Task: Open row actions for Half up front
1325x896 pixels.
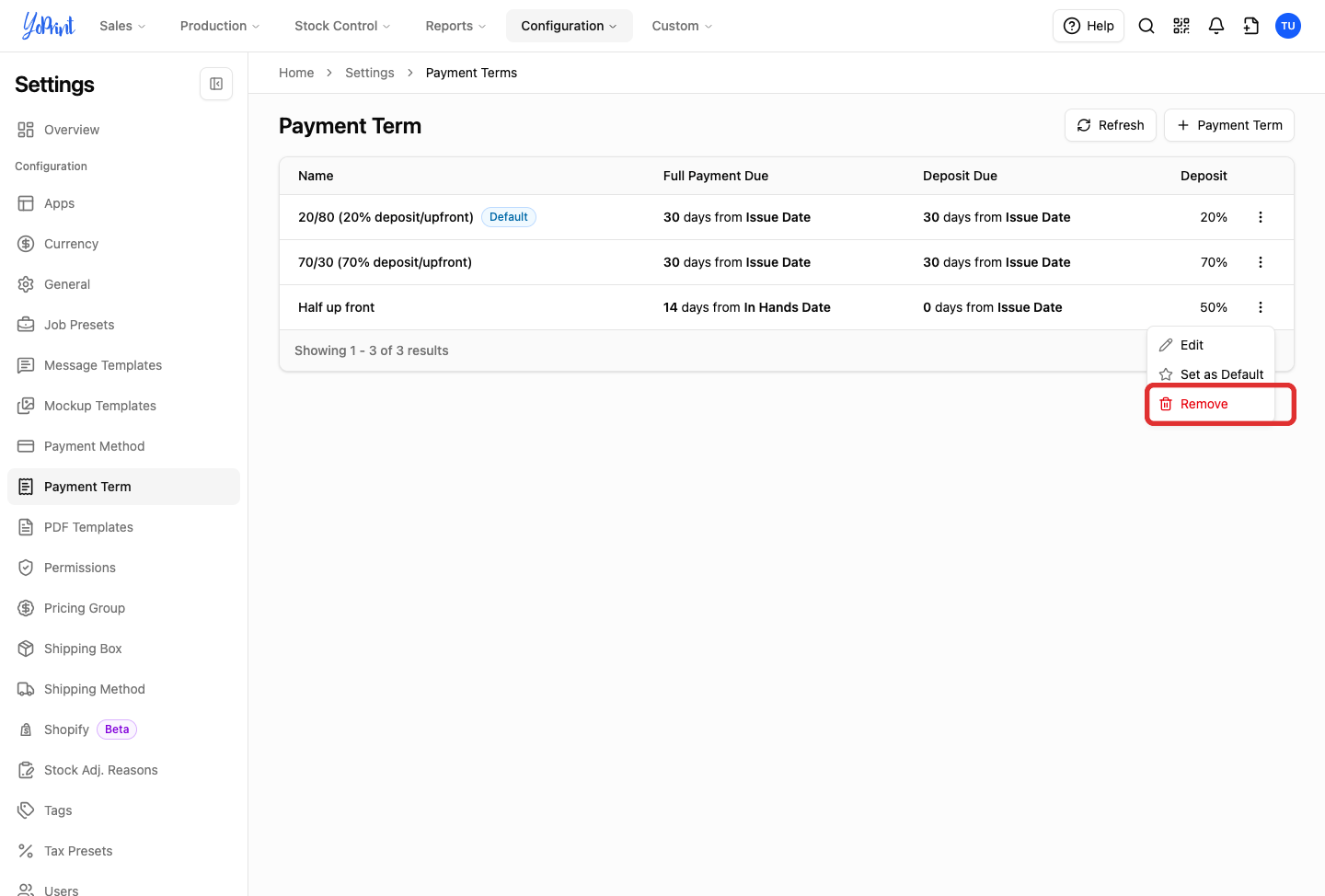Action: (x=1261, y=307)
